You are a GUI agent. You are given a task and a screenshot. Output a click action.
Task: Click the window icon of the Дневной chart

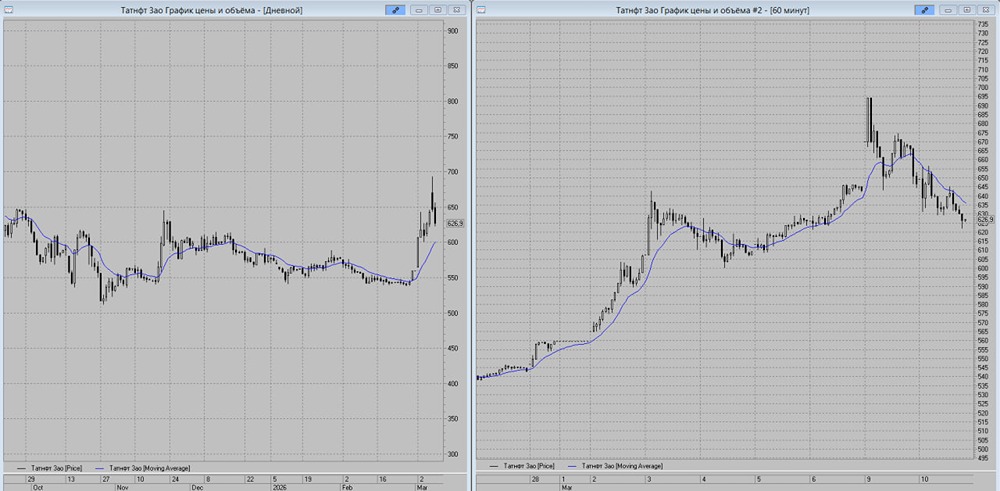click(8, 10)
